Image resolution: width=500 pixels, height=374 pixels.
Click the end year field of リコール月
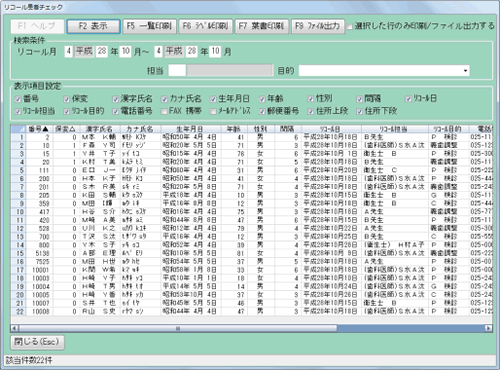pyautogui.click(x=192, y=51)
